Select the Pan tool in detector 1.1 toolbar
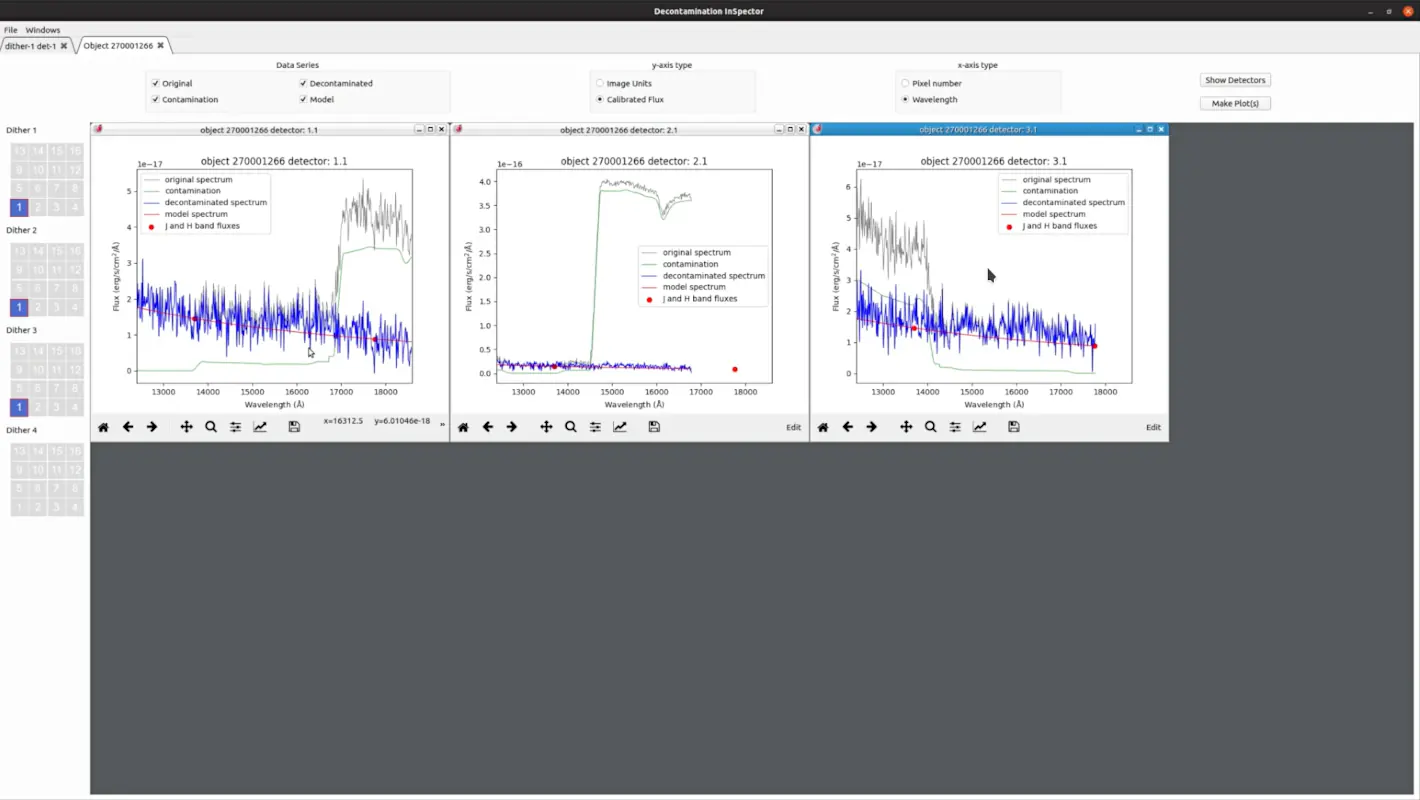 click(x=186, y=427)
